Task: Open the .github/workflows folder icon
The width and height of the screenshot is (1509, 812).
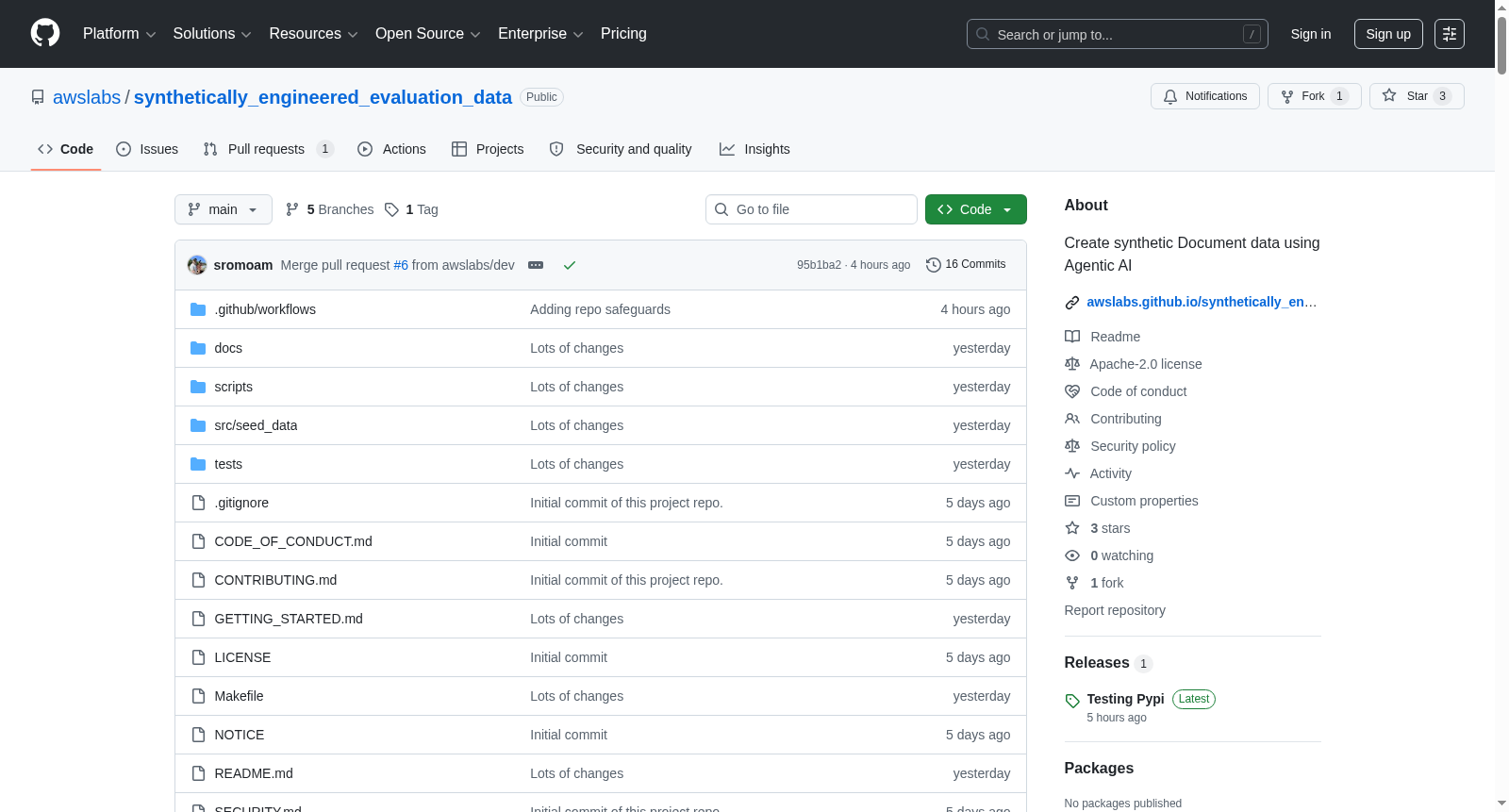Action: click(x=198, y=309)
